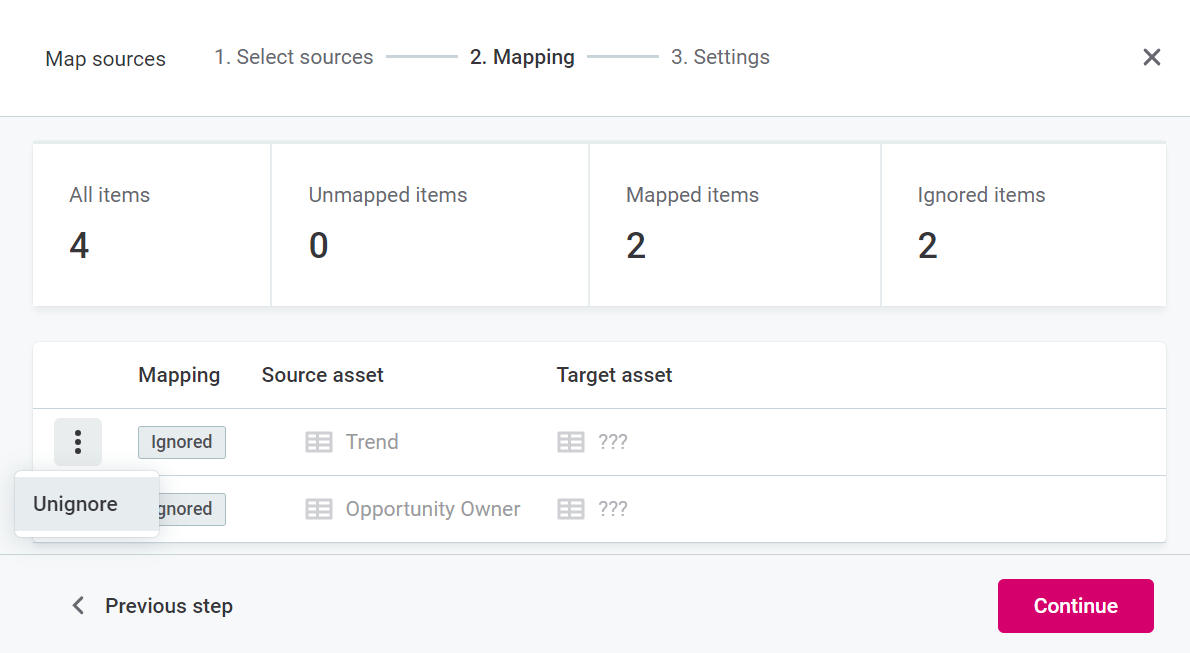
Task: Click target asset table icon in Trend row
Action: click(x=570, y=442)
